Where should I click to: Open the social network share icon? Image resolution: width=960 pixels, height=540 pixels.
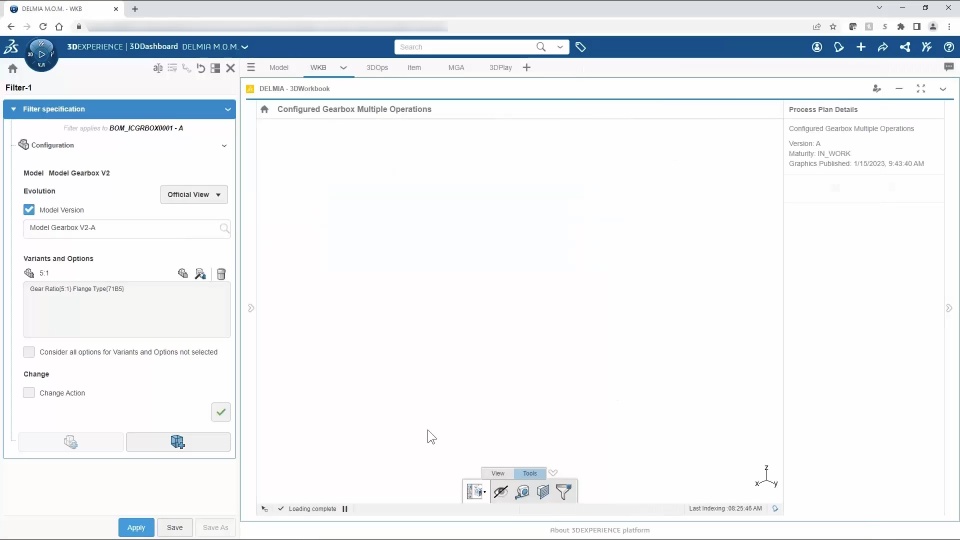[905, 47]
